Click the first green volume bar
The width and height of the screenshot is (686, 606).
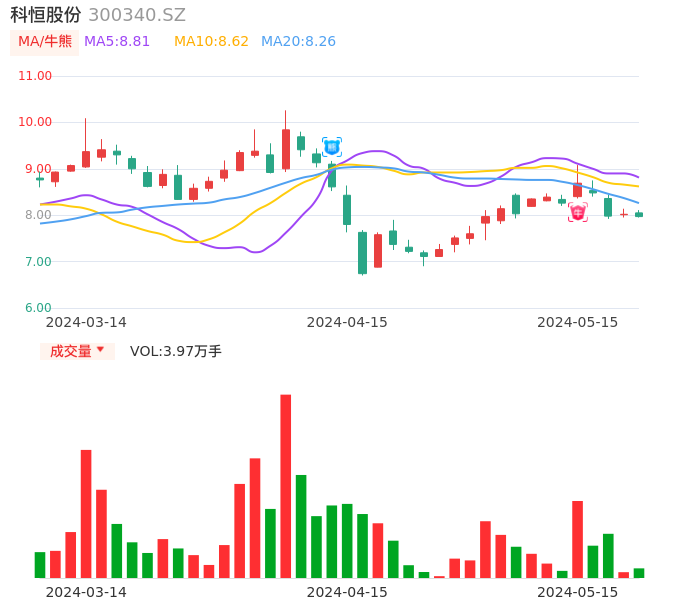pyautogui.click(x=40, y=565)
